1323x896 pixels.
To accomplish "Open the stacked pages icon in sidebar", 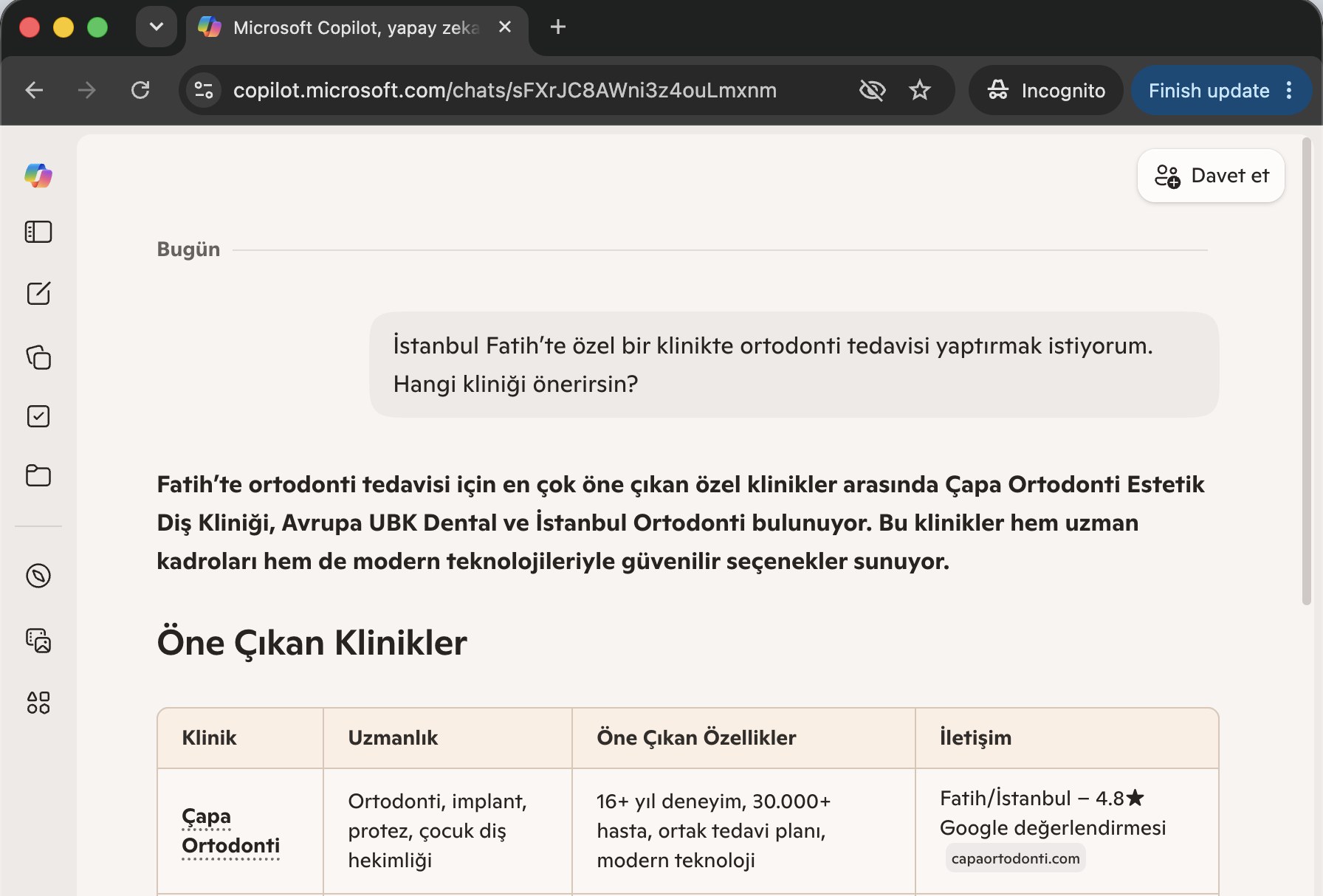I will point(38,356).
